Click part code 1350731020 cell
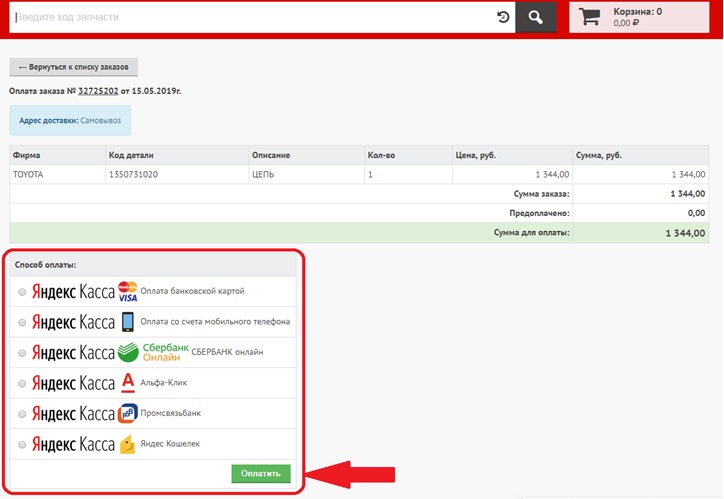The image size is (724, 499). pyautogui.click(x=177, y=174)
